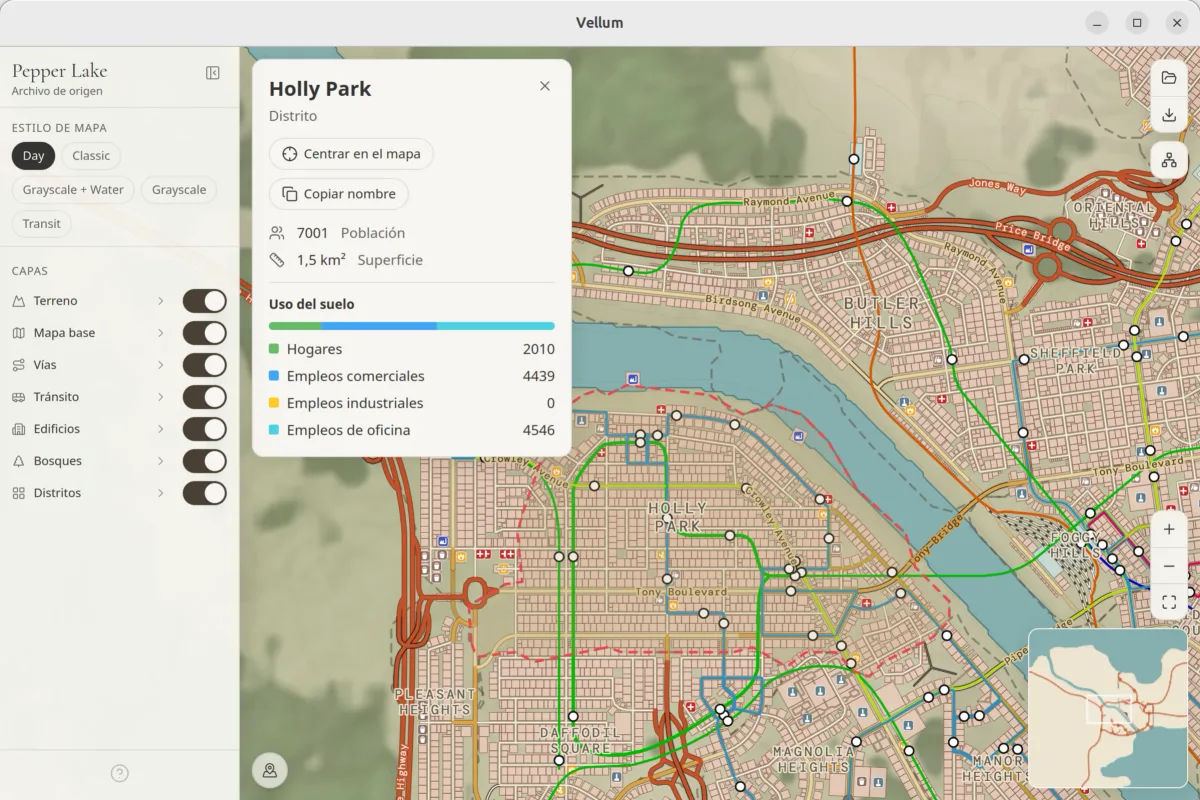The image size is (1200, 800).
Task: Expand the Vías layer chevron
Action: click(160, 365)
